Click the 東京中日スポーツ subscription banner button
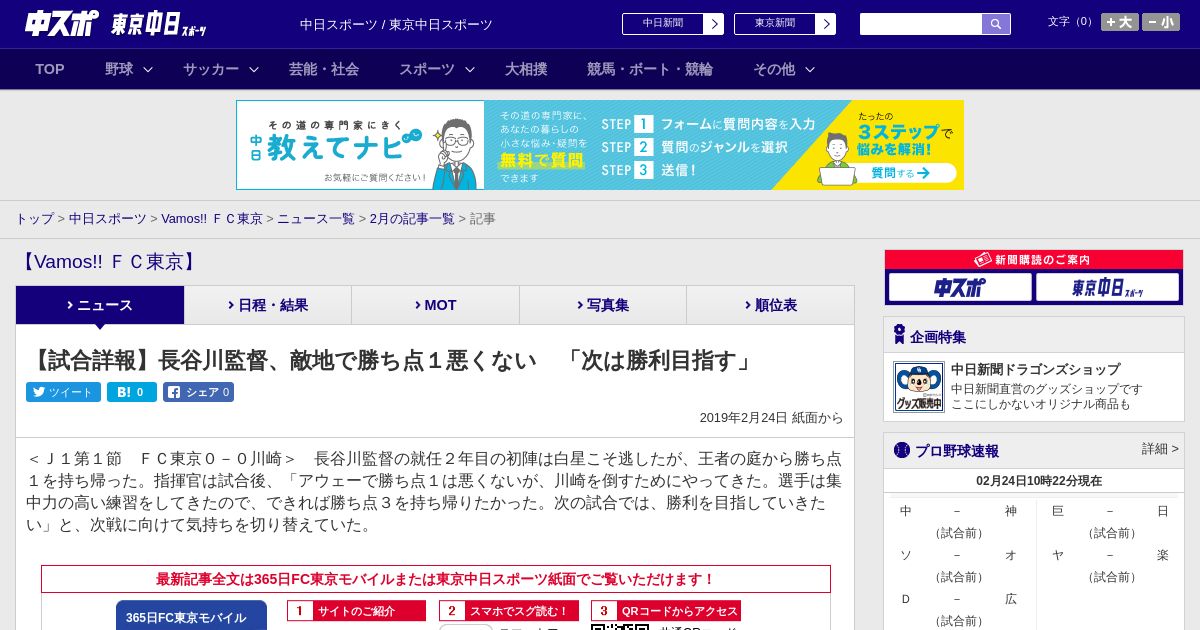1200x630 pixels. point(1107,288)
